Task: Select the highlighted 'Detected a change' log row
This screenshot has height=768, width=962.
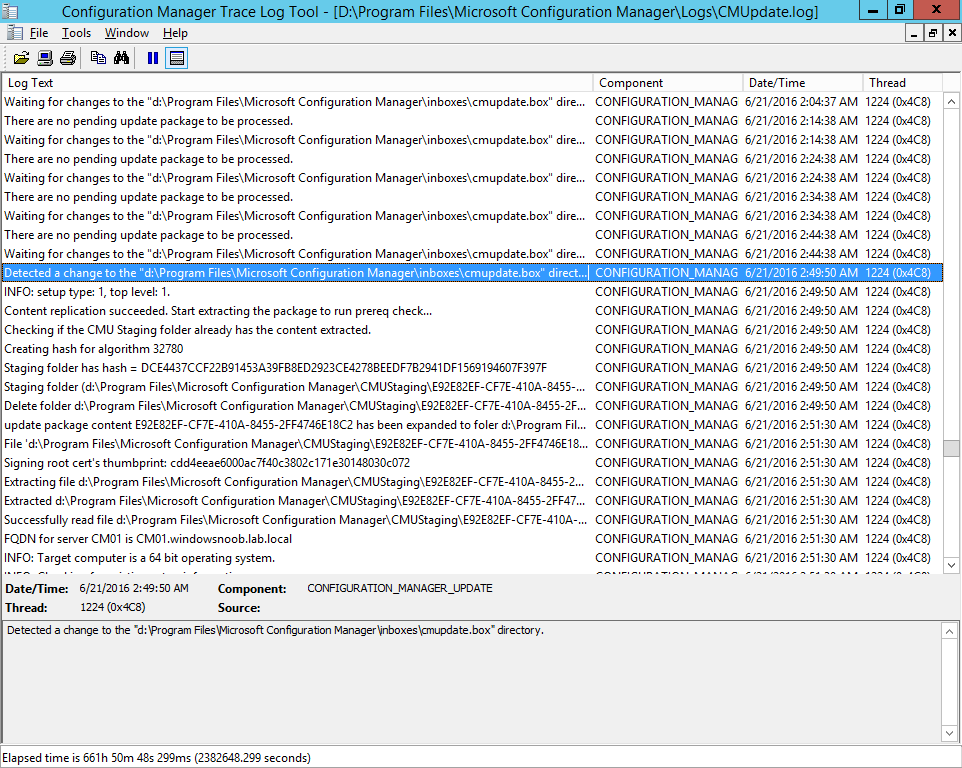Action: 472,273
